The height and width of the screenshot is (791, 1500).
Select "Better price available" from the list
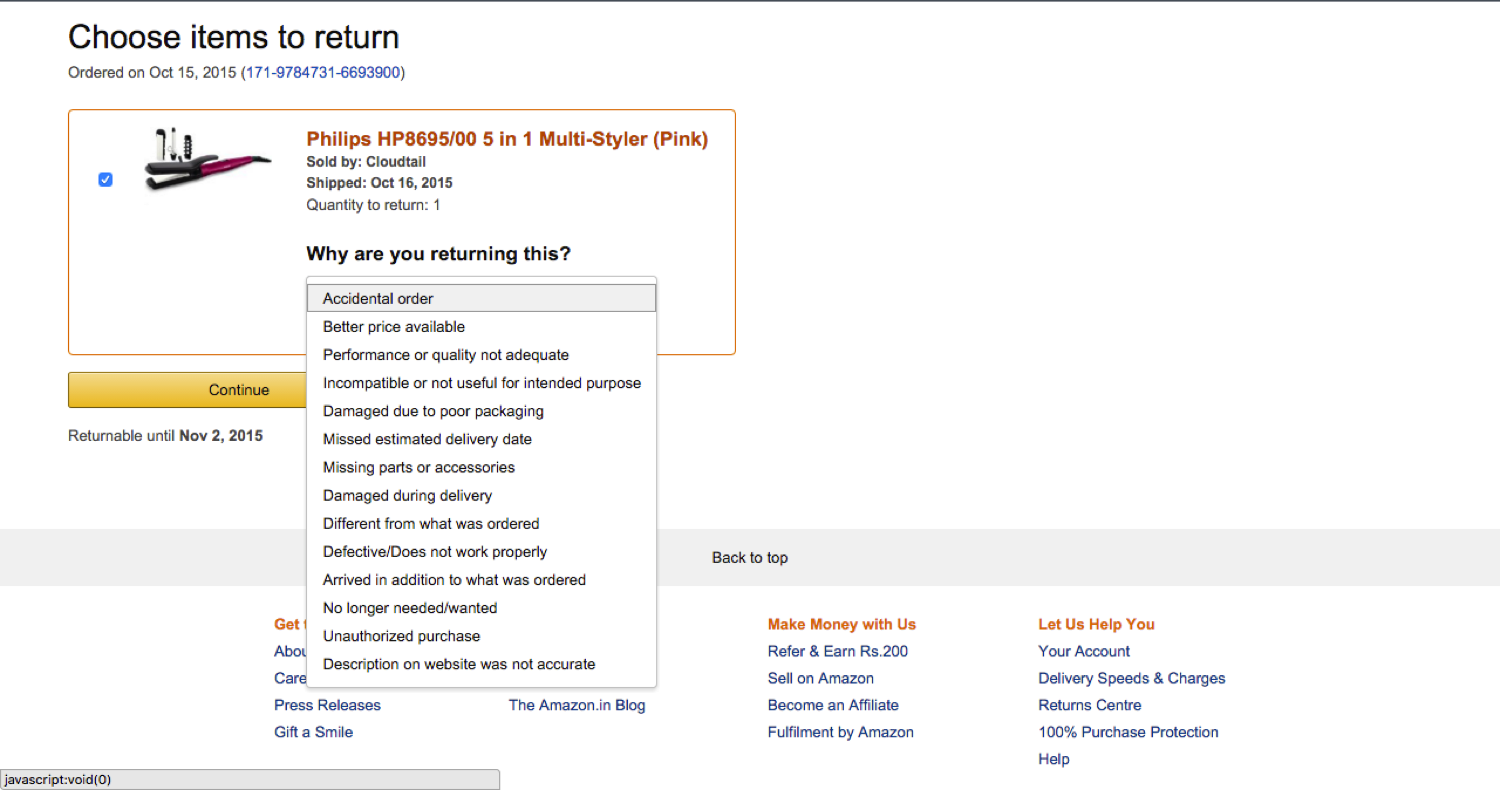pyautogui.click(x=394, y=327)
